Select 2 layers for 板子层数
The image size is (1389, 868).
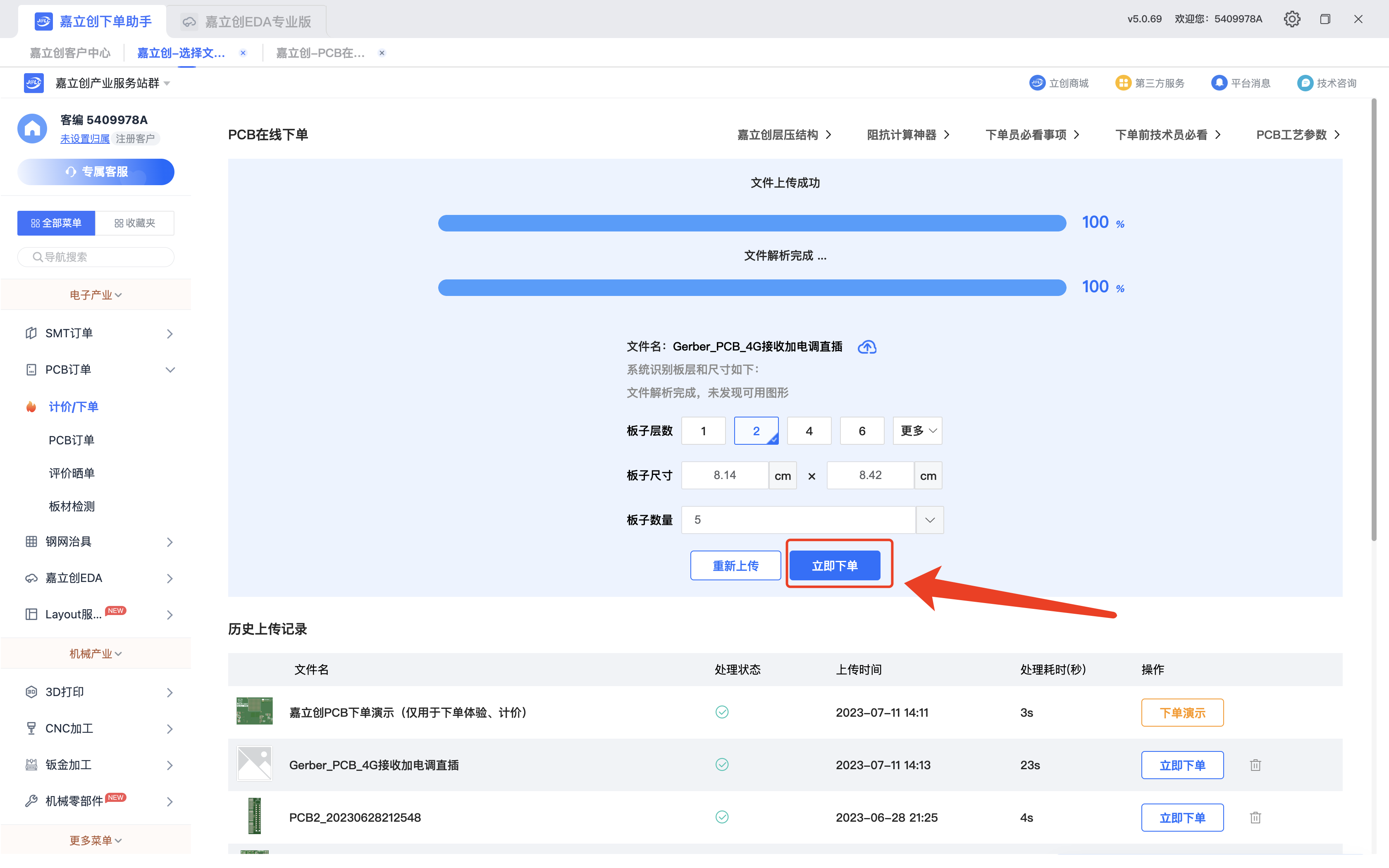[756, 431]
